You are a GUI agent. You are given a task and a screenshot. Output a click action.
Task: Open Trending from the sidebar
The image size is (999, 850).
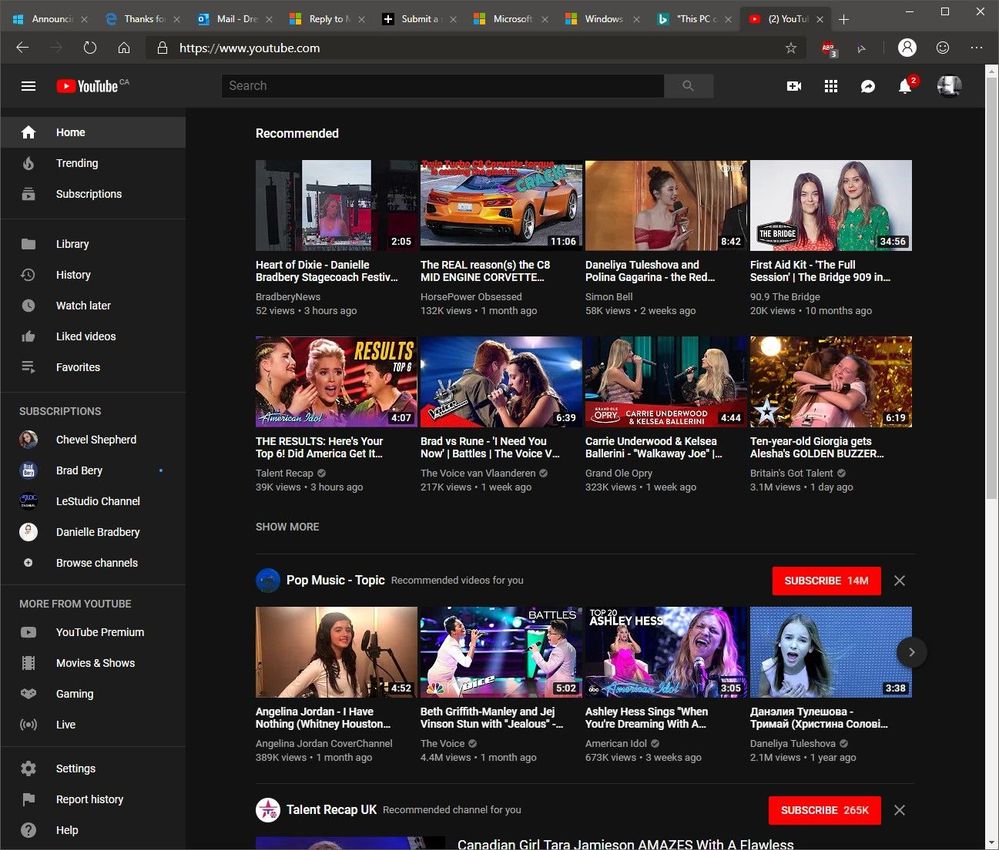click(93, 163)
